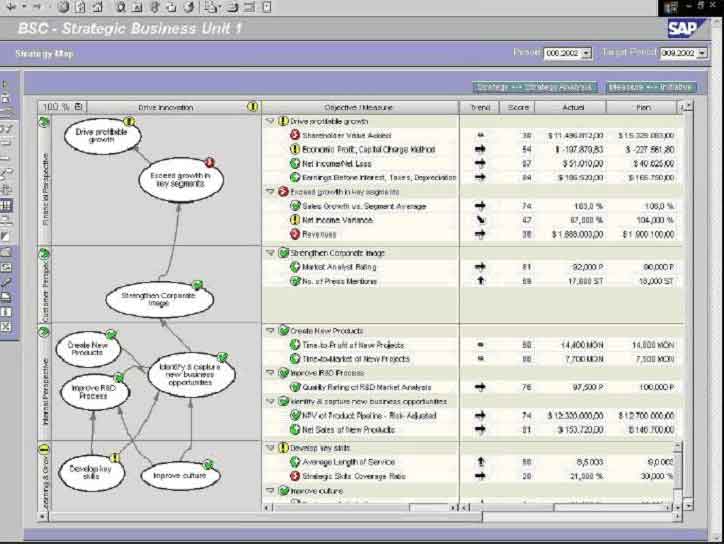Click the Measure Initiative button
The width and height of the screenshot is (724, 544).
652,87
